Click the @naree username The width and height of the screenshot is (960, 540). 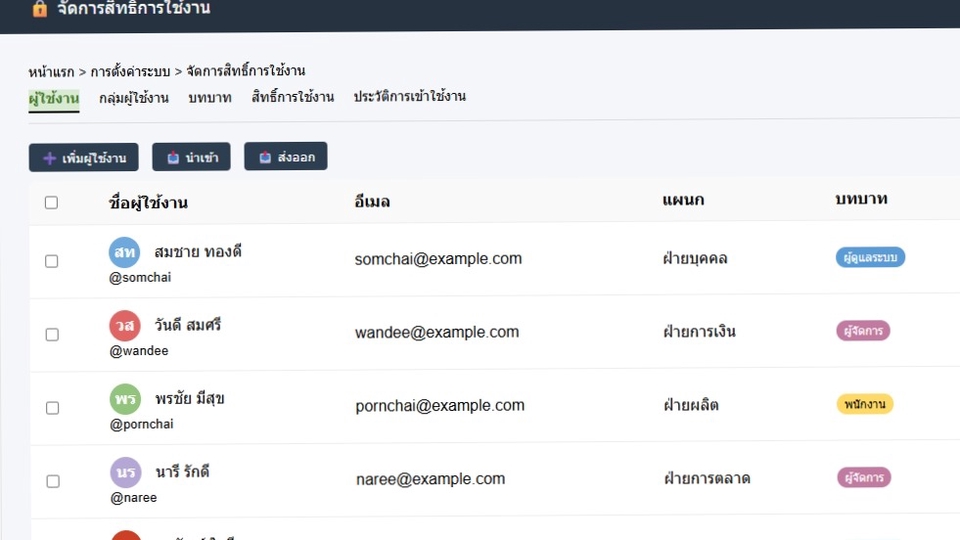[x=133, y=498]
